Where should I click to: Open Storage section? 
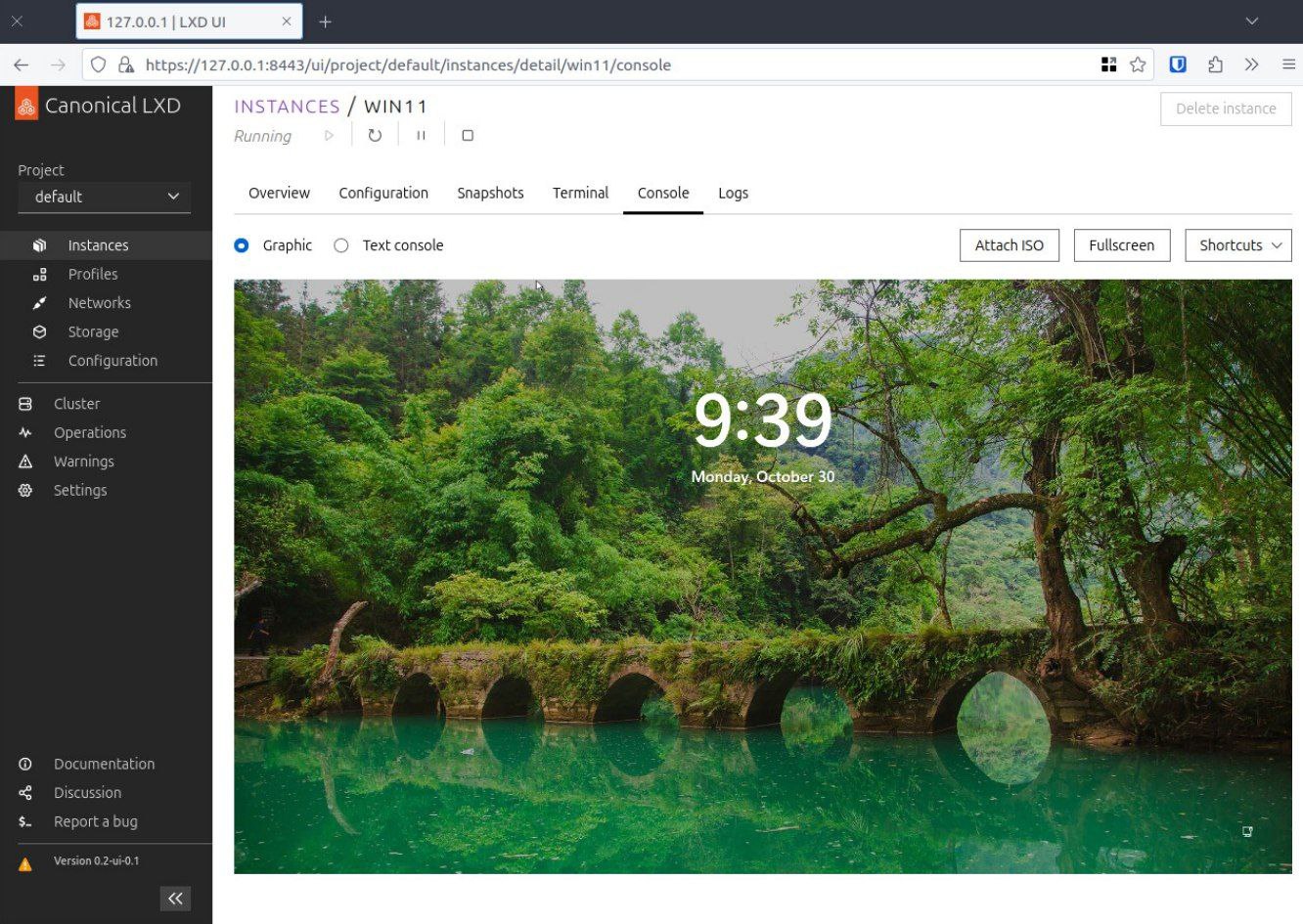(x=93, y=332)
